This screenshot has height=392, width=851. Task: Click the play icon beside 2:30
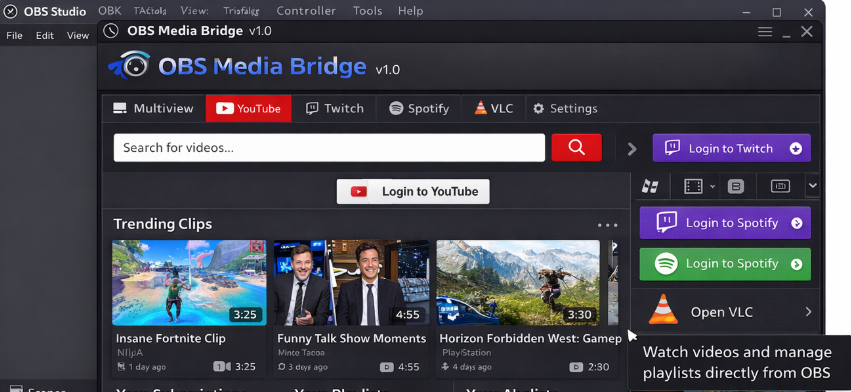pos(576,367)
